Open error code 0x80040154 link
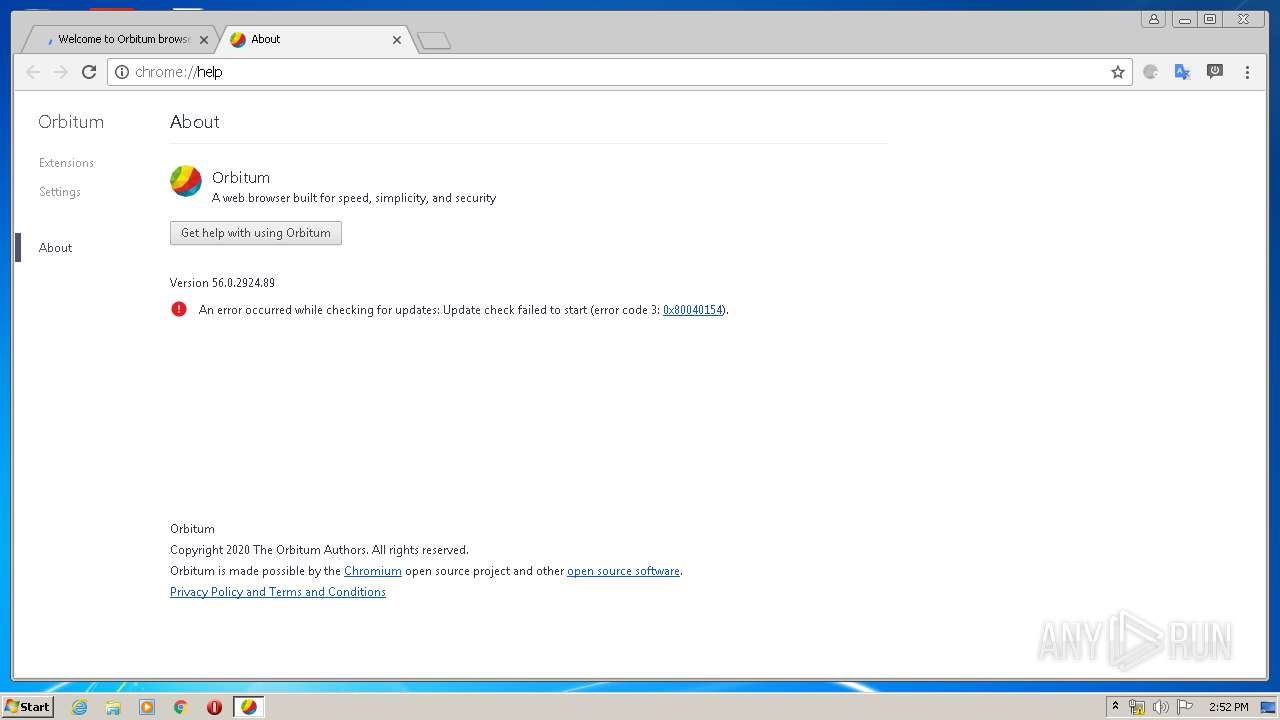The width and height of the screenshot is (1280, 720). tap(692, 310)
